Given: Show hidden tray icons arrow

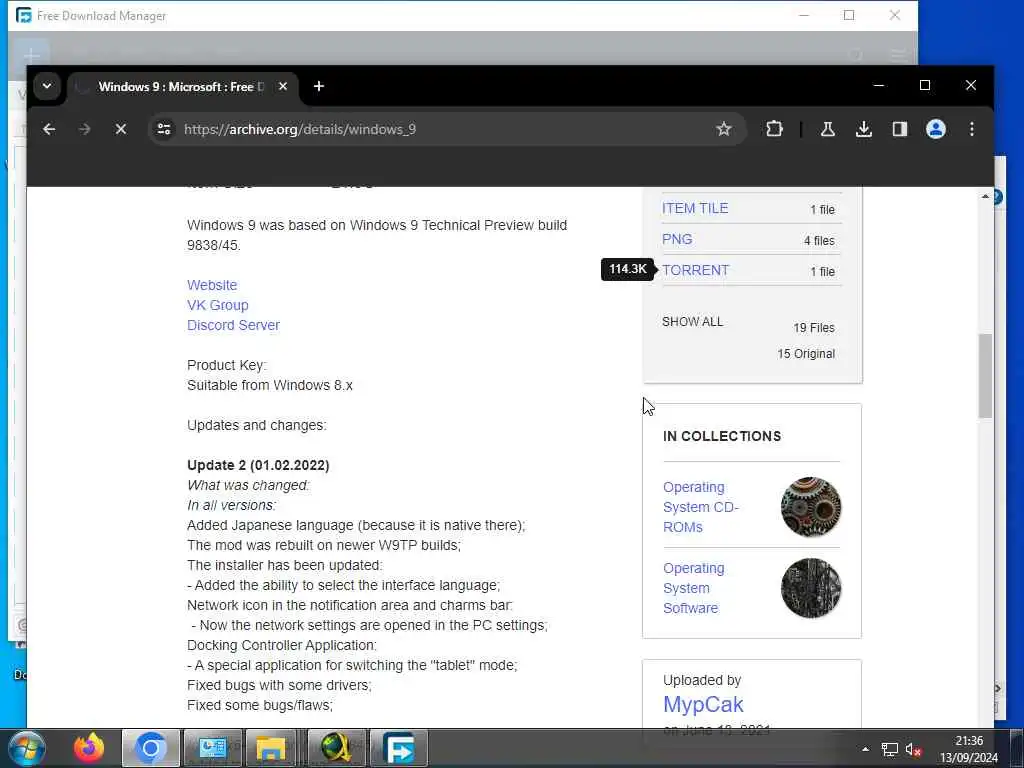Looking at the screenshot, I should click(865, 749).
